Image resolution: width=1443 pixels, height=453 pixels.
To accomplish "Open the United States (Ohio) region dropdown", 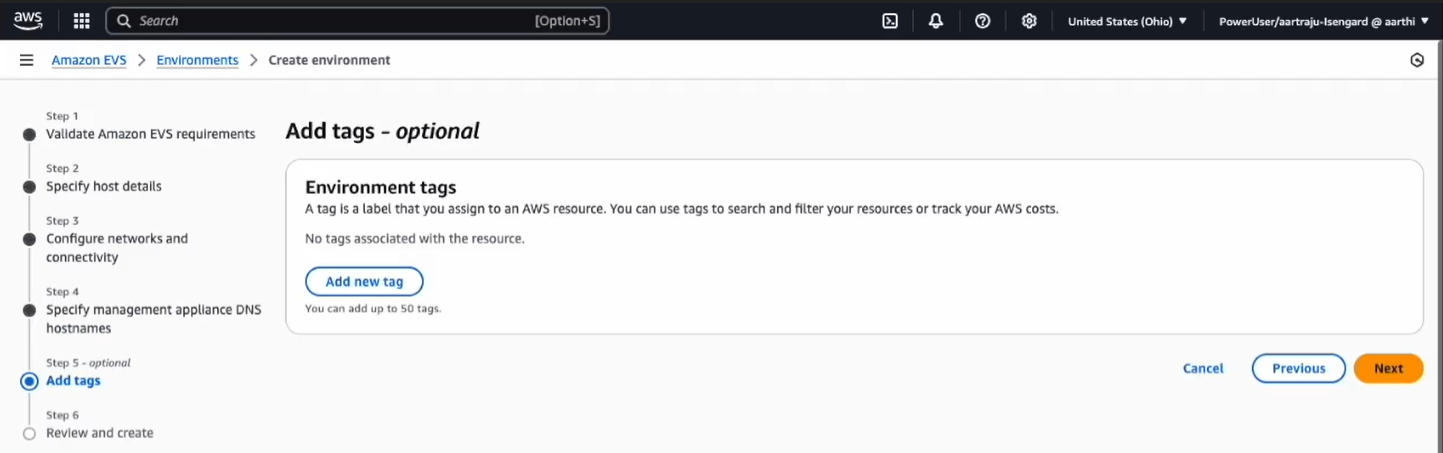I will coord(1127,21).
